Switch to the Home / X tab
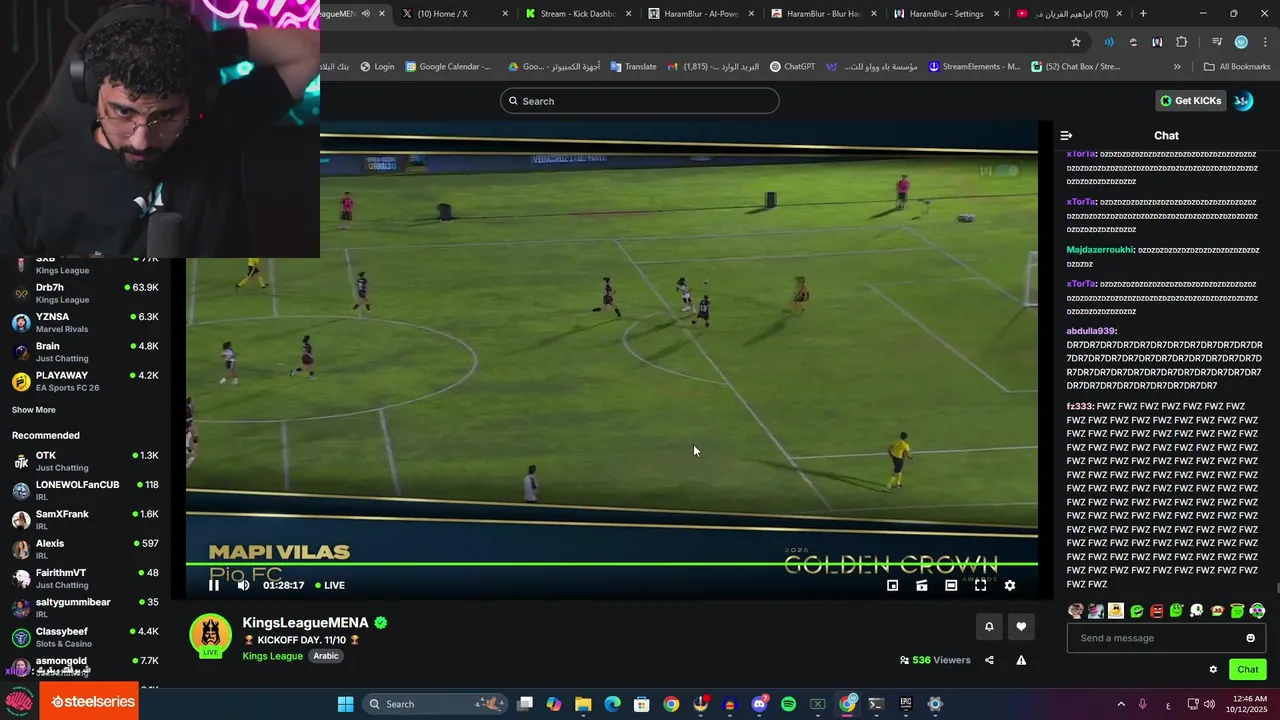The image size is (1280, 720). (x=455, y=14)
